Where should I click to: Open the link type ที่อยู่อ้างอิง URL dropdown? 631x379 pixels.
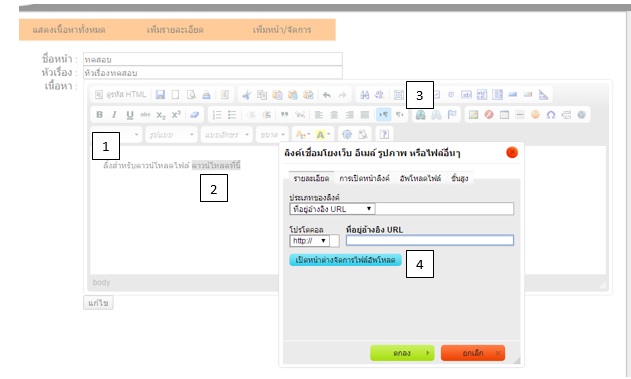pyautogui.click(x=332, y=209)
